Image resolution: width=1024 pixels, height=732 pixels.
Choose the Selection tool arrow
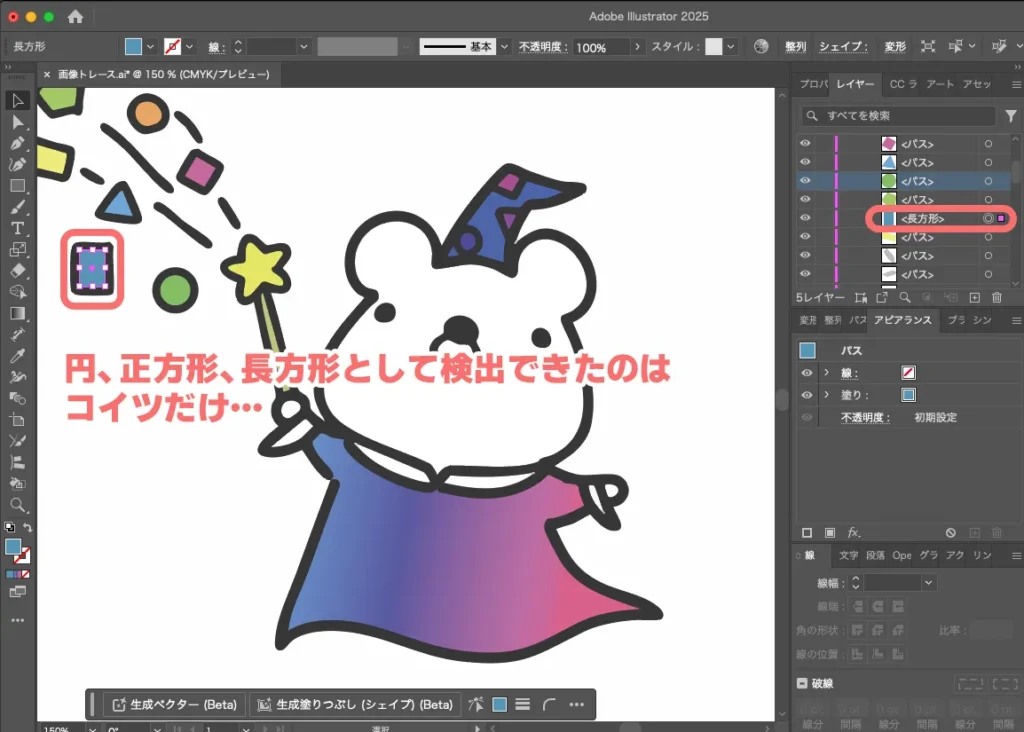17,100
